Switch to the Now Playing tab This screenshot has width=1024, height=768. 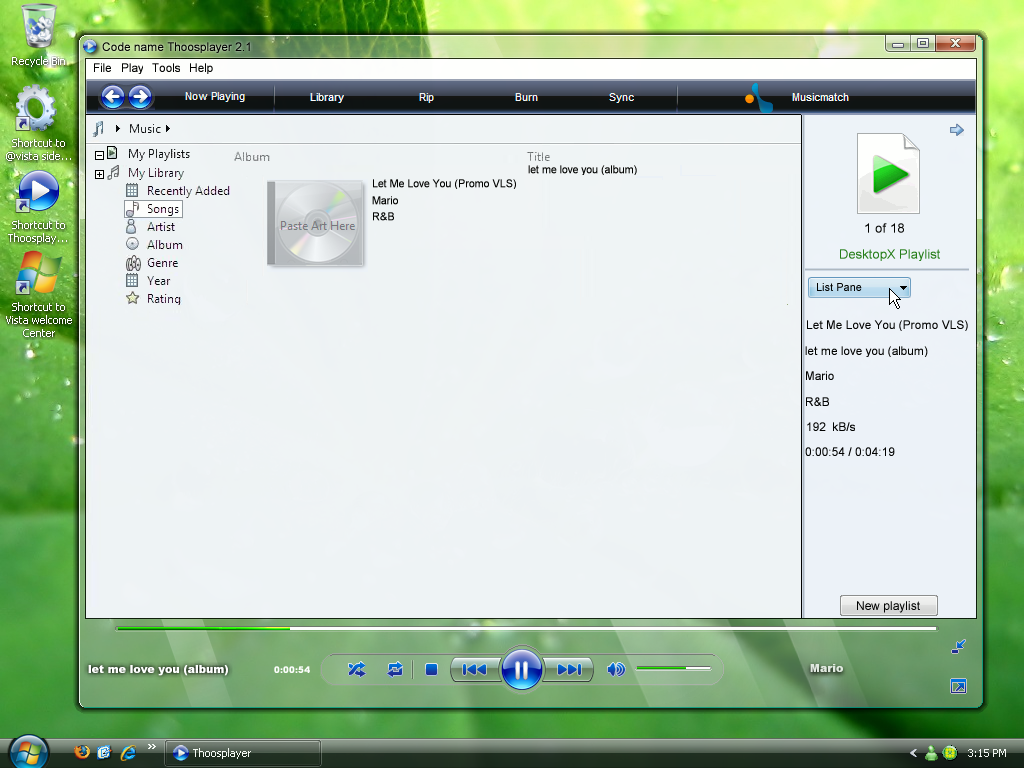[x=215, y=97]
